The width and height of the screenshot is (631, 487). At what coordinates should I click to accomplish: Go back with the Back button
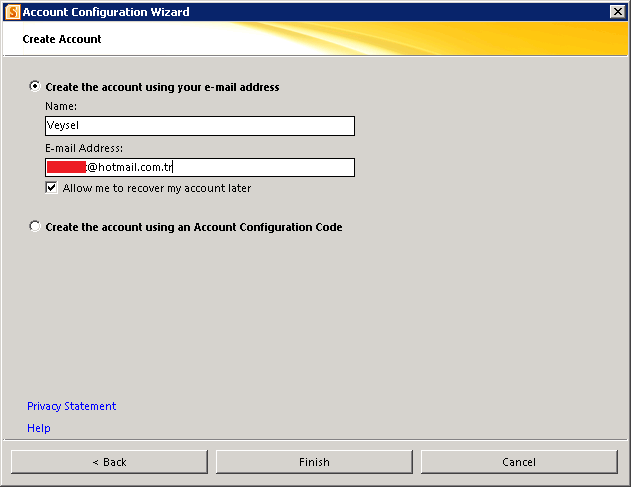109,462
